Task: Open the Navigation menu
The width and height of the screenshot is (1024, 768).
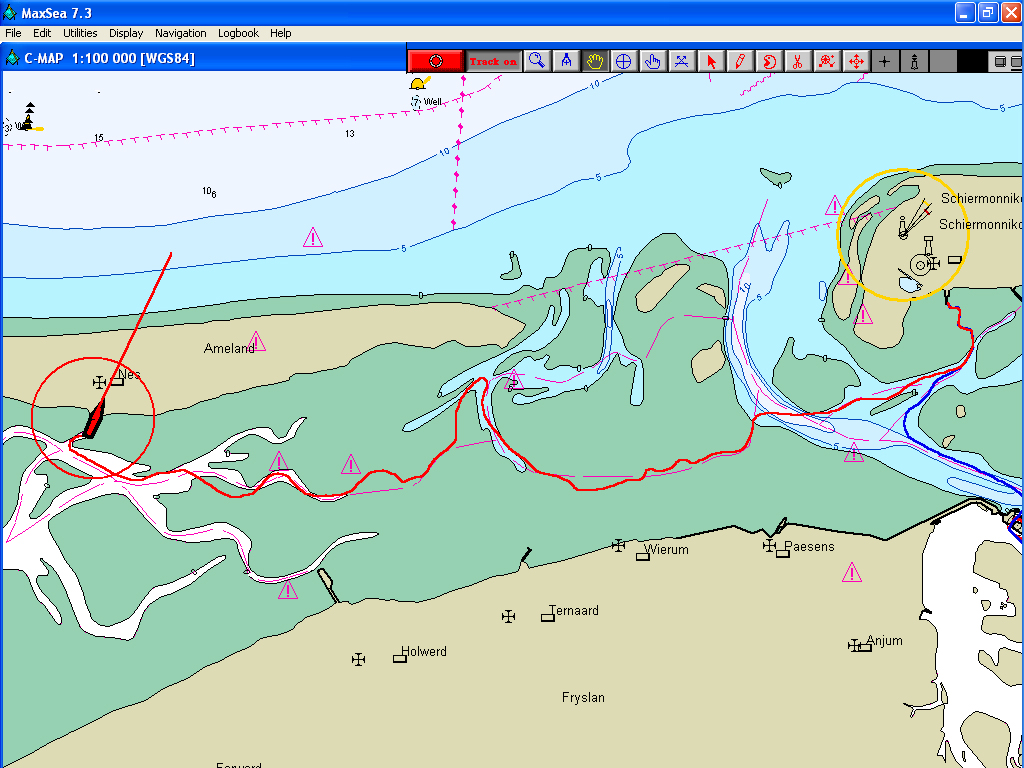Action: [181, 33]
